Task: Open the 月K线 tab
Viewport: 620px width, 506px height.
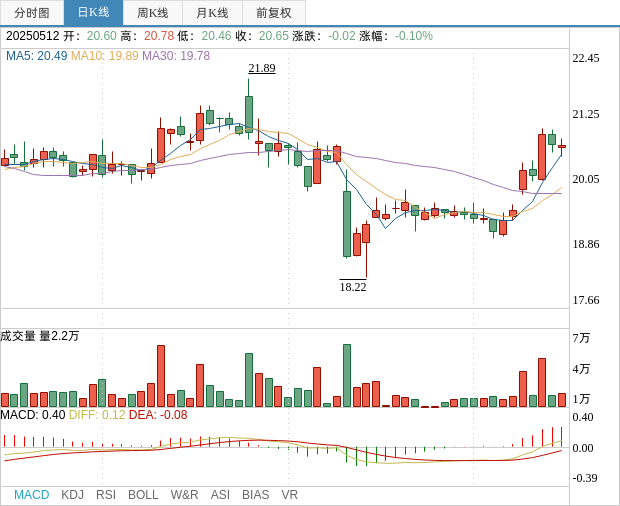Action: [x=212, y=13]
